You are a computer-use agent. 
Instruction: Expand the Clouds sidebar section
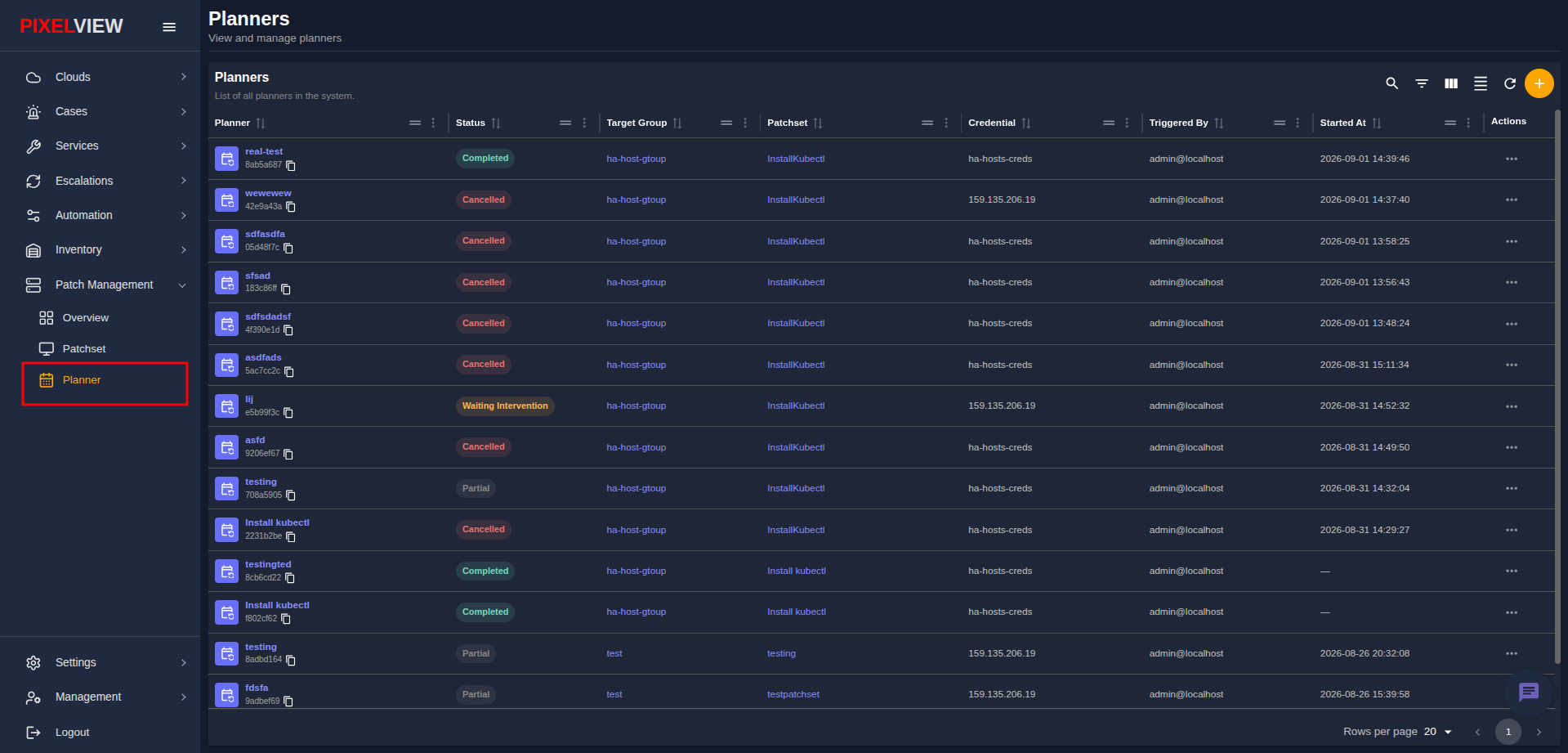click(x=106, y=77)
